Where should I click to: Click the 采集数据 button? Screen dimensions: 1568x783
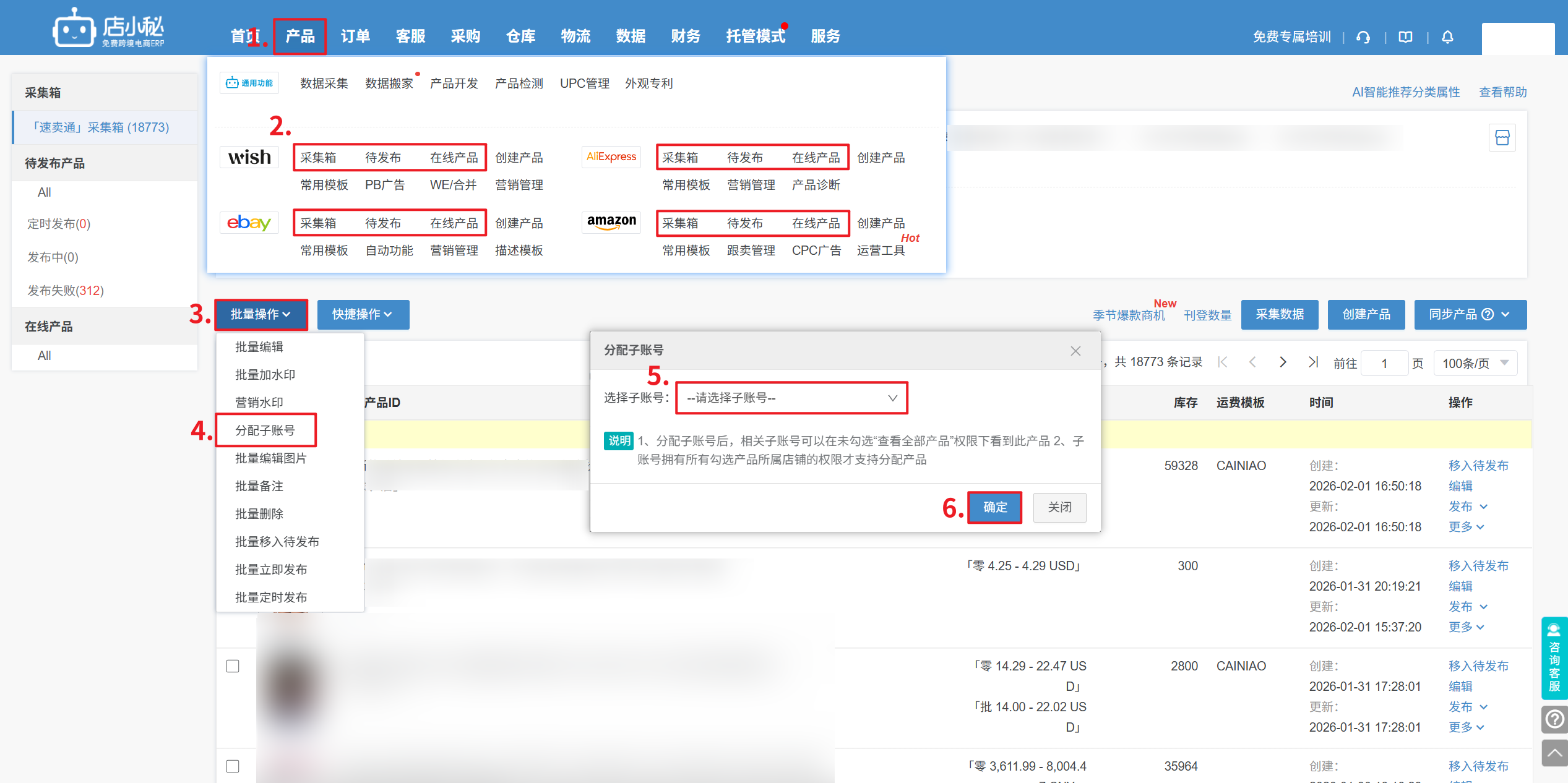click(x=1279, y=315)
